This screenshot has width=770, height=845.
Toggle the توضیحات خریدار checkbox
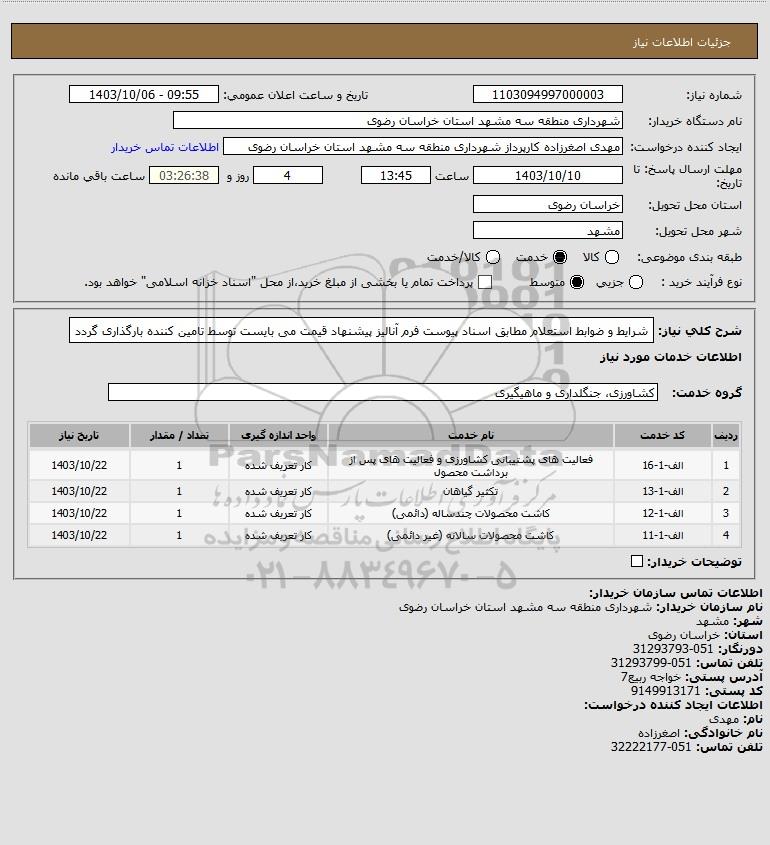click(x=637, y=562)
